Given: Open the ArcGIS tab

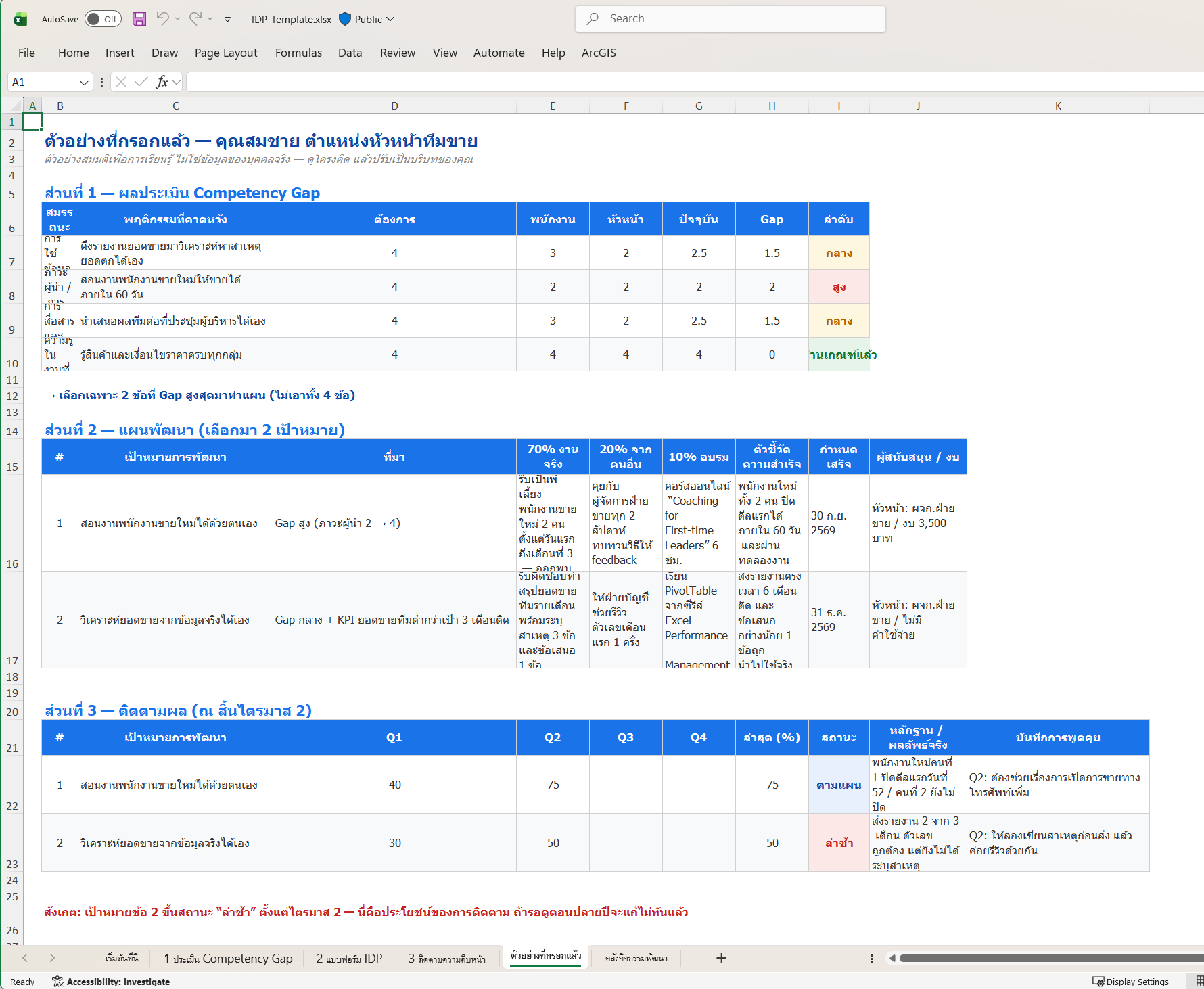Looking at the screenshot, I should coord(599,53).
